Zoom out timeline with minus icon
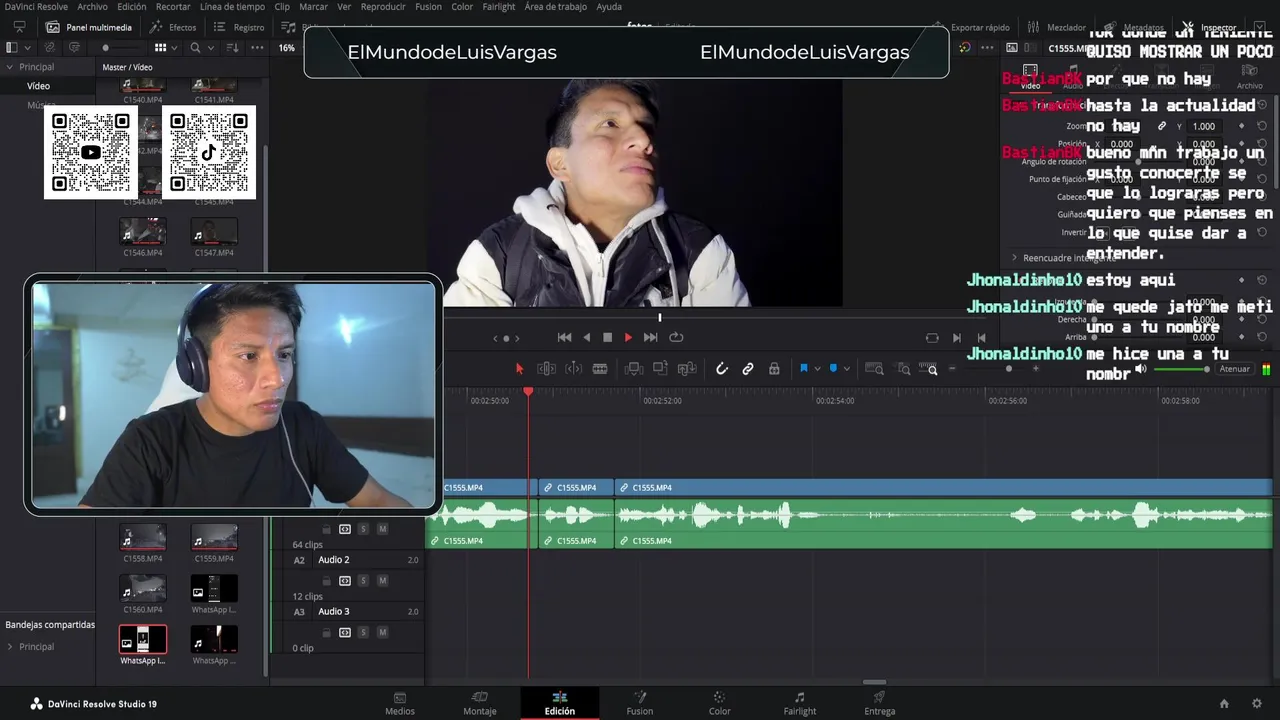Image resolution: width=1280 pixels, height=720 pixels. 952,369
